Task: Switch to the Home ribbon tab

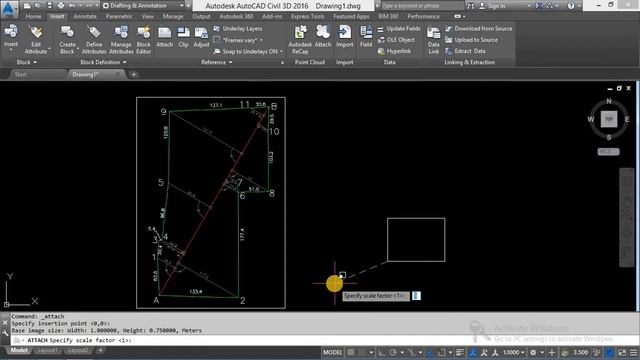Action: click(33, 16)
